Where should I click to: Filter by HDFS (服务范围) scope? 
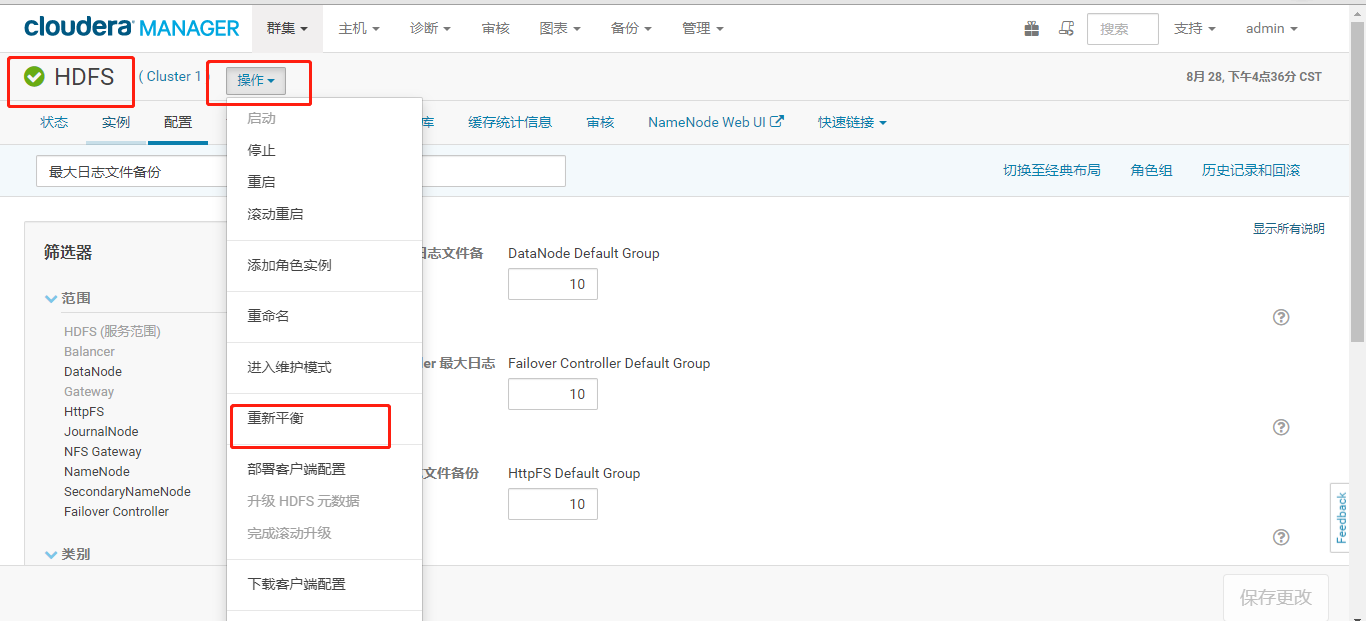tap(112, 331)
